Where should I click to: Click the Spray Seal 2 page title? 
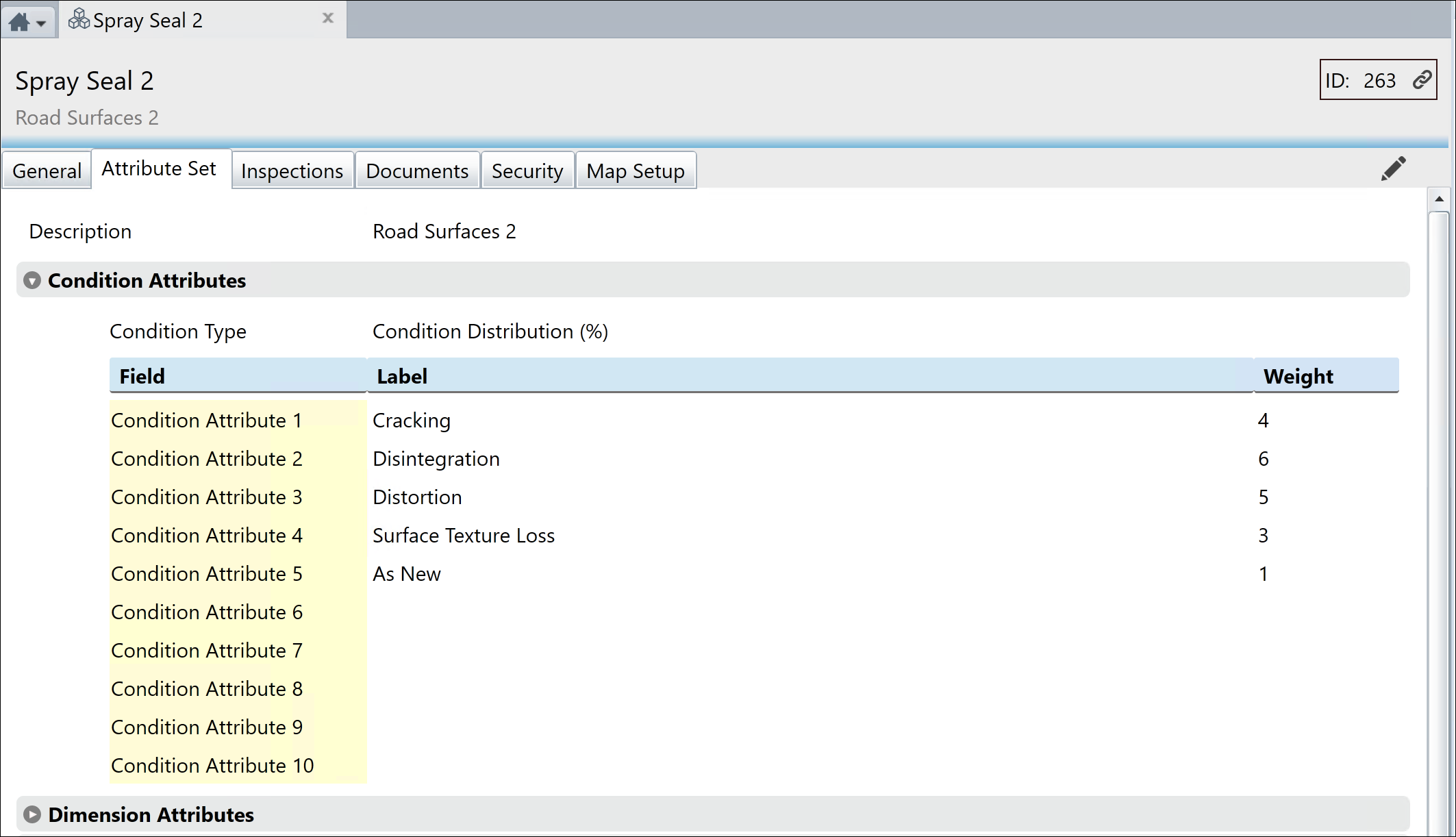(84, 81)
